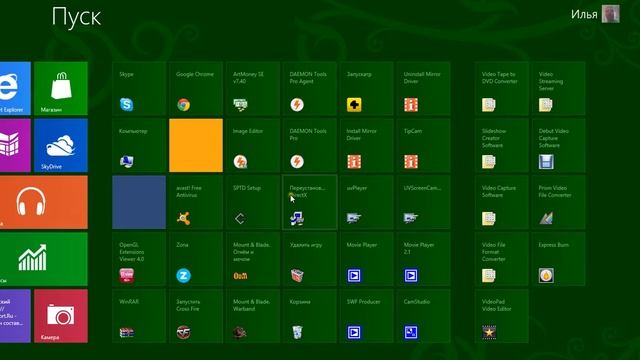
Task: Open the Movie Player 2.1 tile
Action: click(x=423, y=259)
